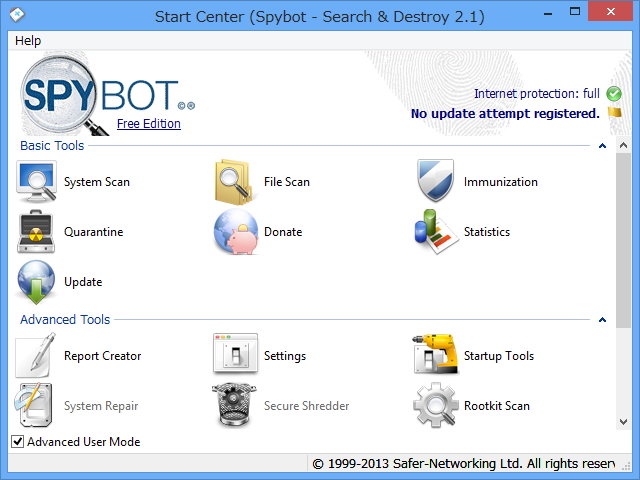Viewport: 640px width, 480px height.
Task: Click the scrollbar up arrow
Action: 623,145
